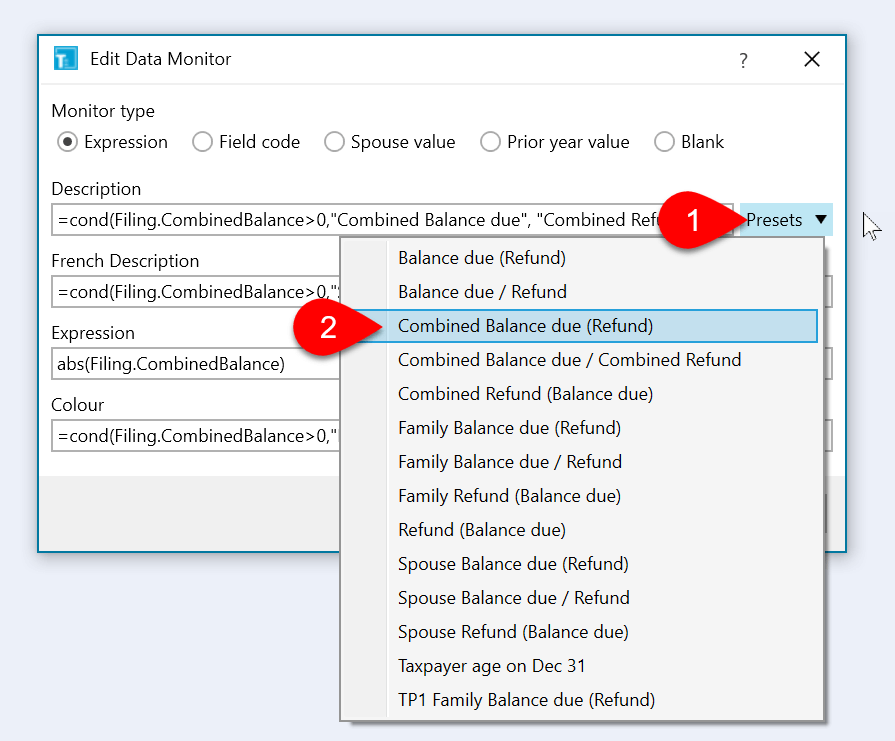Screen dimensions: 895x741
Task: Click the French Description input field
Action: (195, 292)
